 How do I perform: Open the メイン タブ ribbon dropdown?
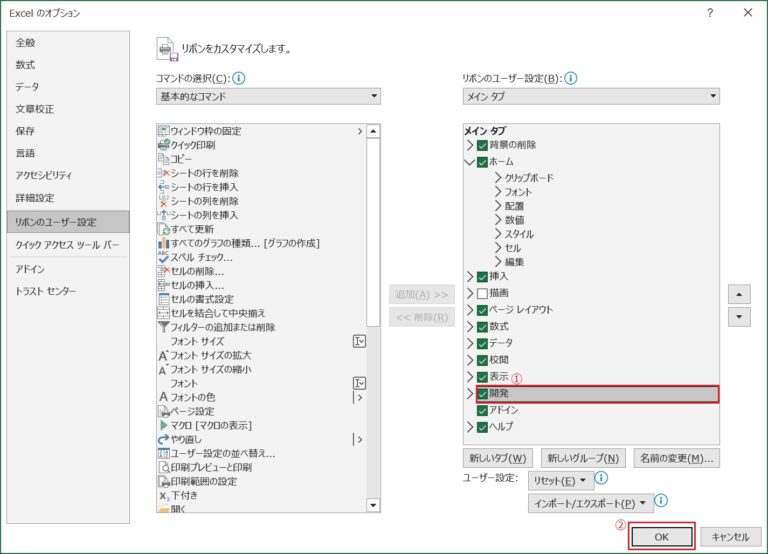590,97
